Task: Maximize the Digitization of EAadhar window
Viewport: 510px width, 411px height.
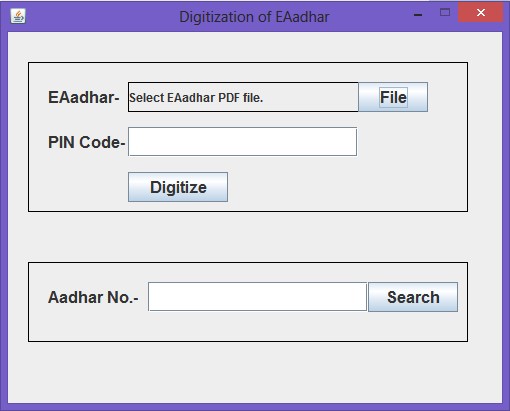Action: tap(445, 13)
